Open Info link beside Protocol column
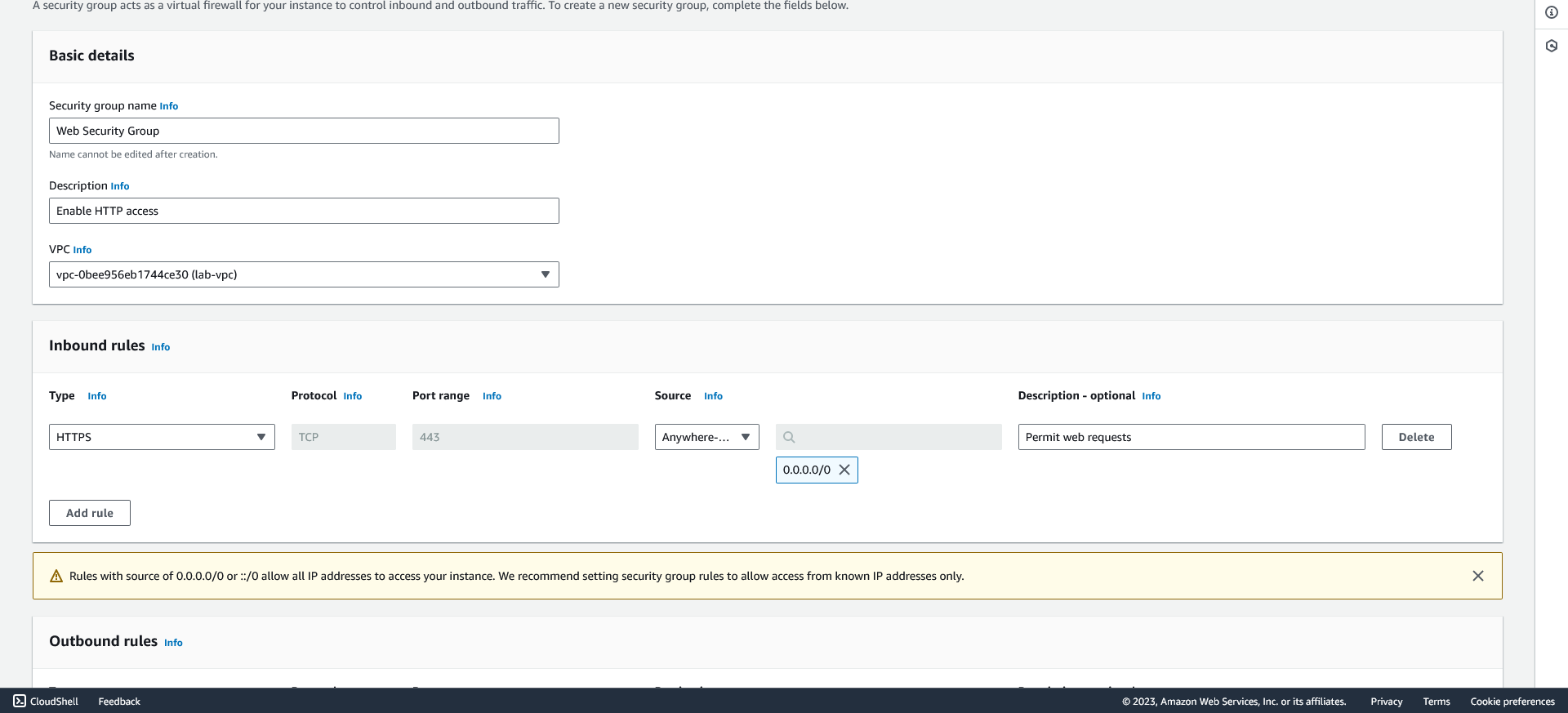The width and height of the screenshot is (1568, 713). 353,396
